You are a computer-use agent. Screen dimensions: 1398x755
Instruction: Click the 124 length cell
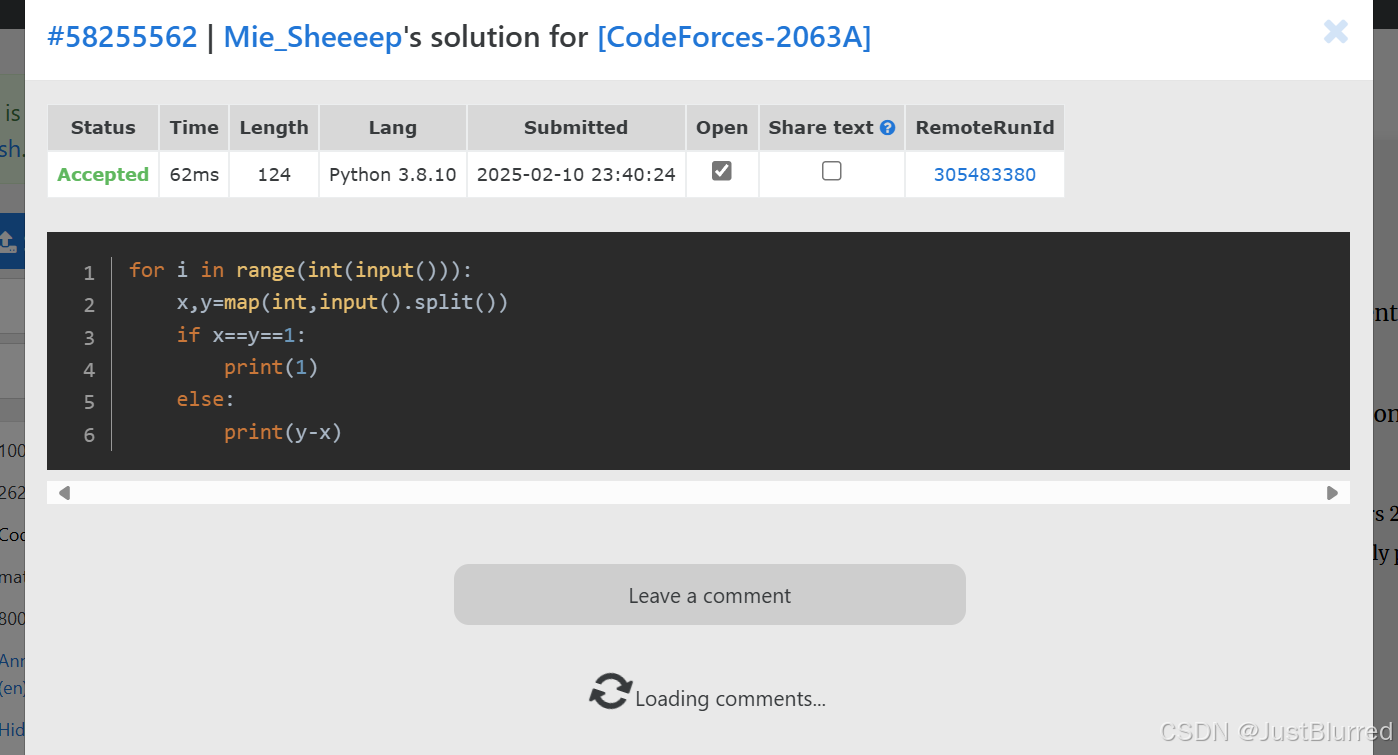[274, 174]
